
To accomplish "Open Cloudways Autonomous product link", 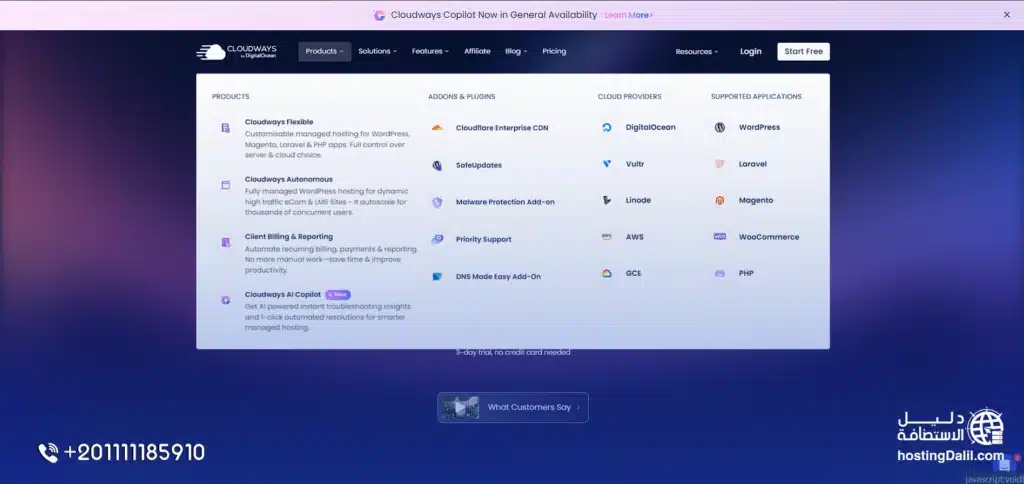I will [x=288, y=180].
